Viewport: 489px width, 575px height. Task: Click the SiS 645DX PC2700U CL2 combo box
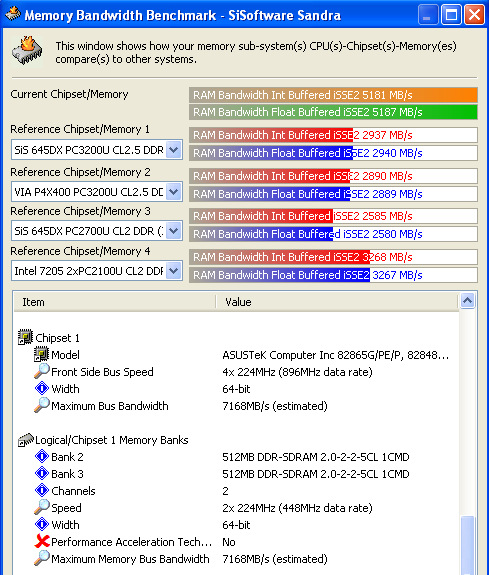click(97, 231)
